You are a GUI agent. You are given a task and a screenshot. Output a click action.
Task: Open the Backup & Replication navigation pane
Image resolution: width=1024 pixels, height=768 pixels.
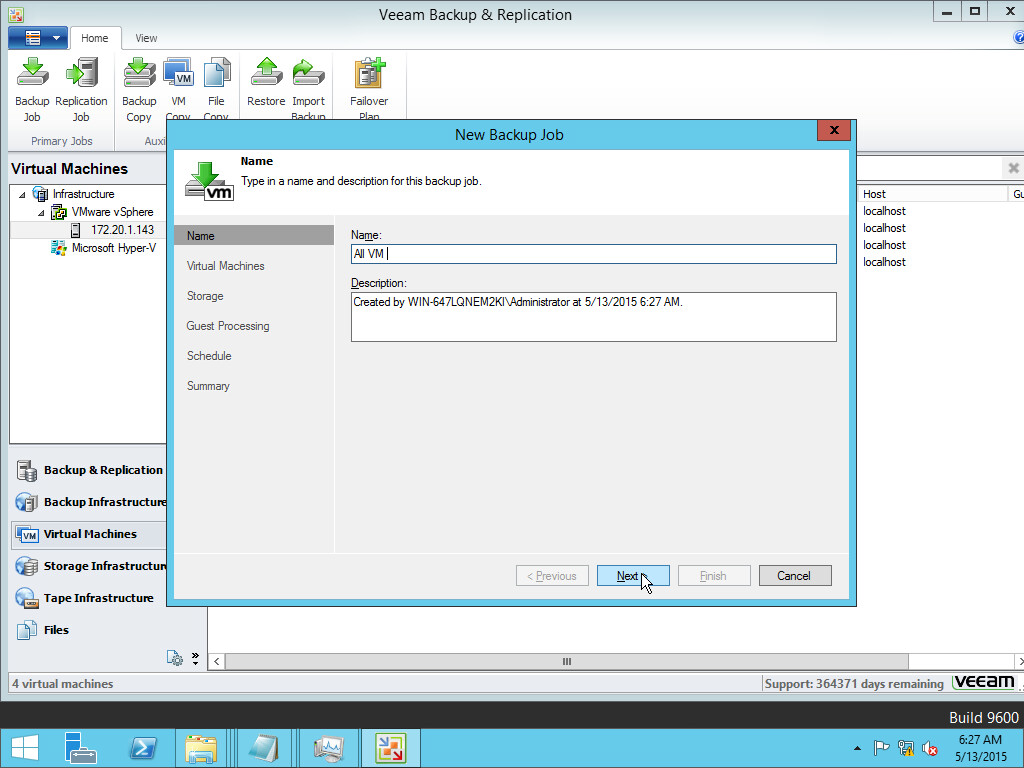click(x=89, y=470)
